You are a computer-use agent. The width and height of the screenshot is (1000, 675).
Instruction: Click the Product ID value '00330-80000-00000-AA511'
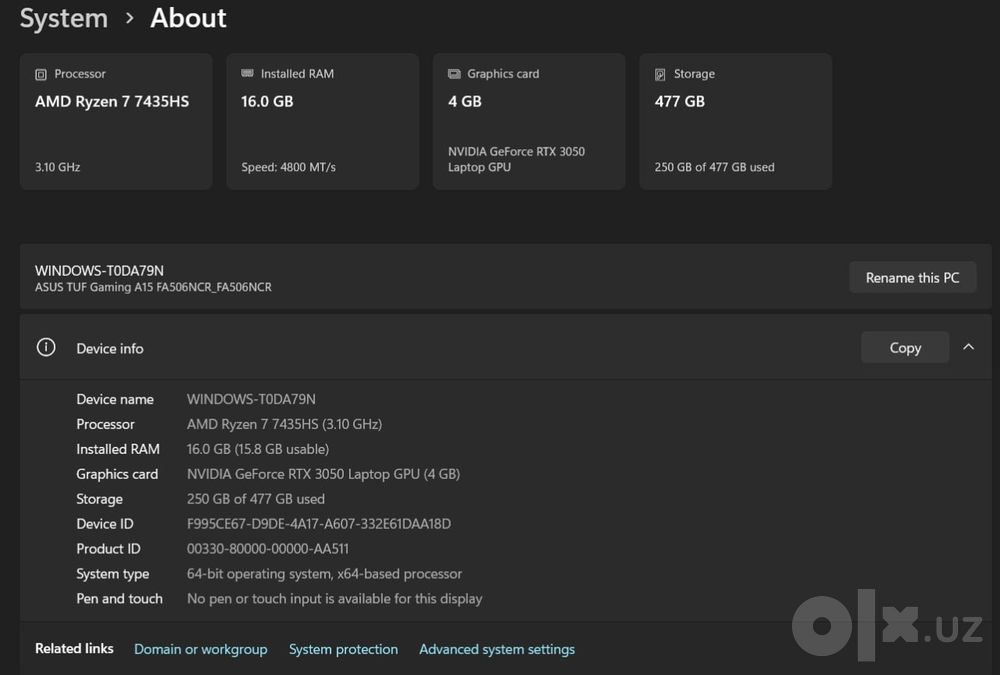coord(268,549)
